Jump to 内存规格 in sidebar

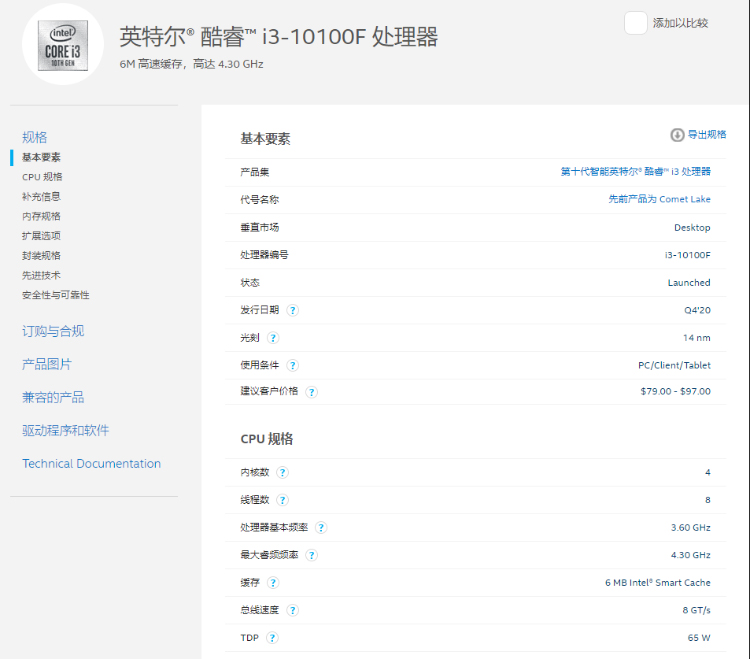(x=41, y=216)
